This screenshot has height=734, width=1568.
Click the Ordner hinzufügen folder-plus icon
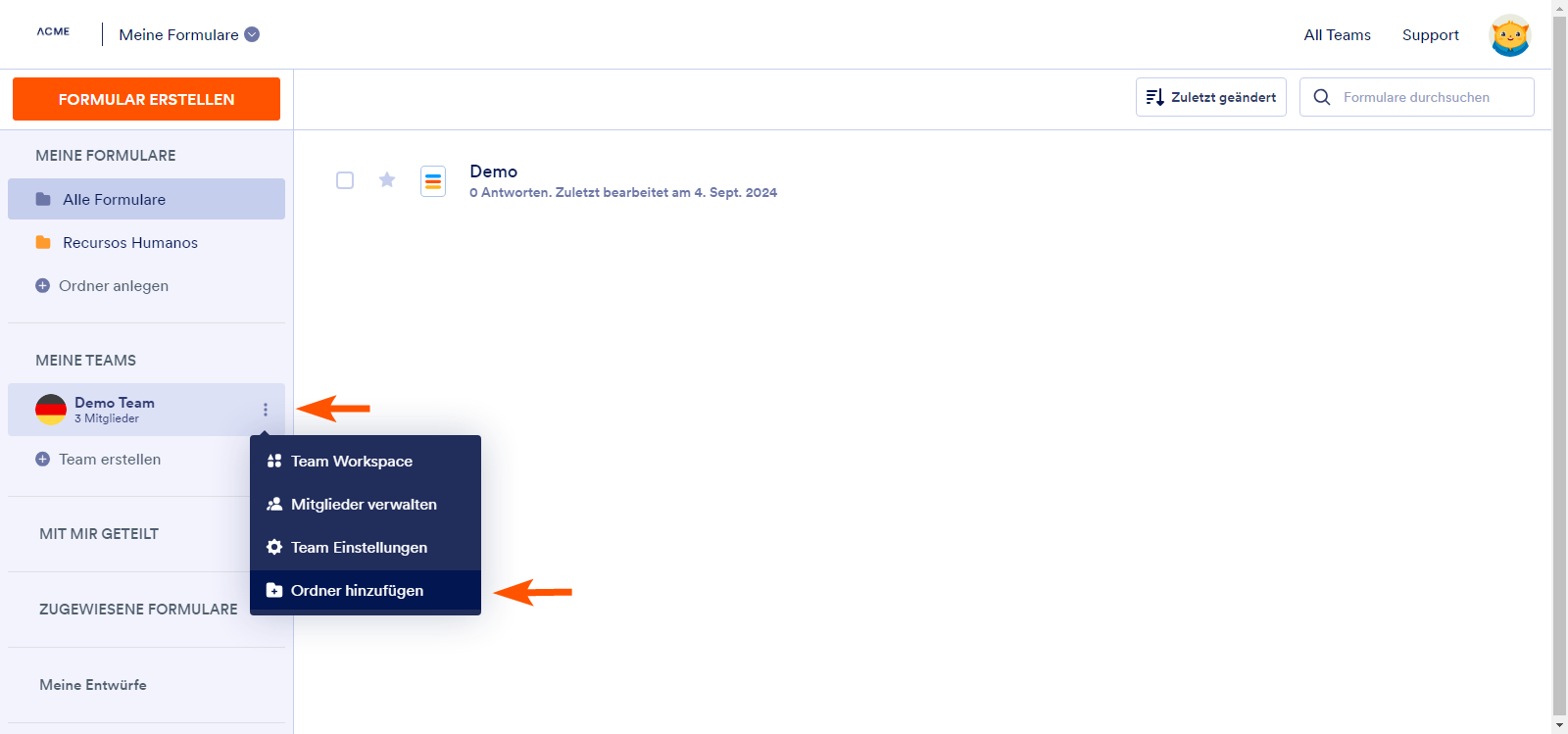[x=274, y=590]
